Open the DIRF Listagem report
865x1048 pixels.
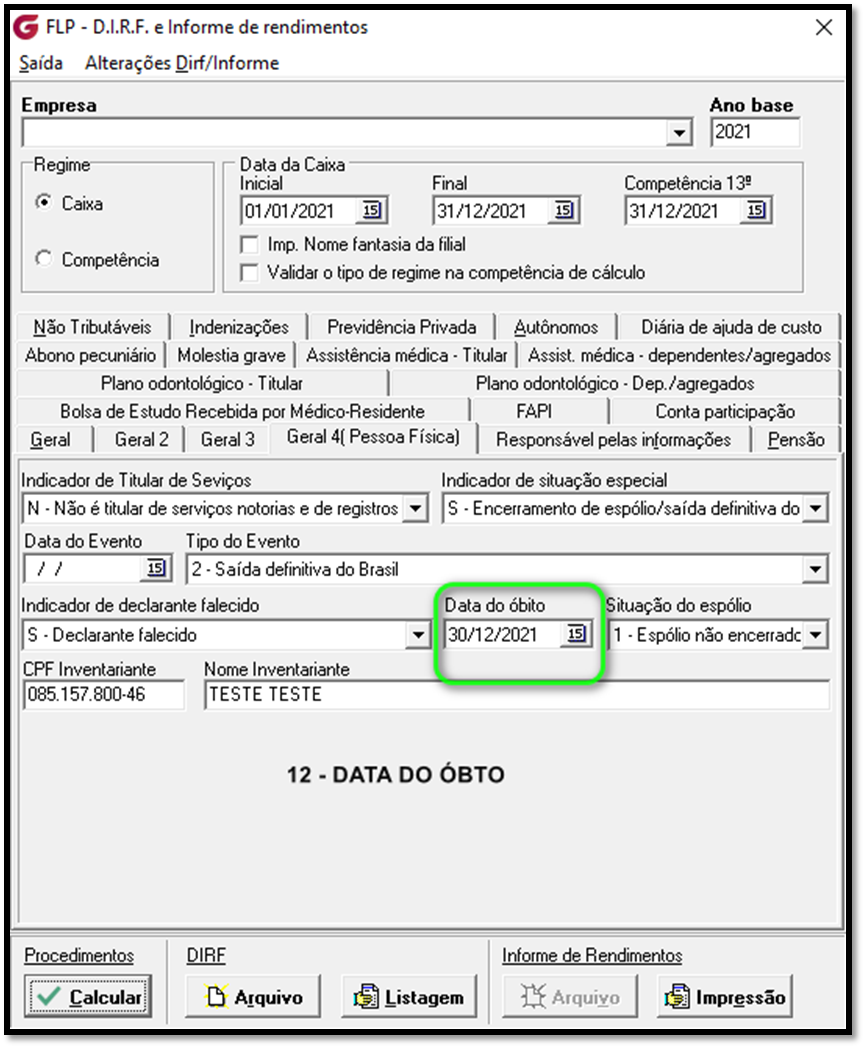(409, 997)
